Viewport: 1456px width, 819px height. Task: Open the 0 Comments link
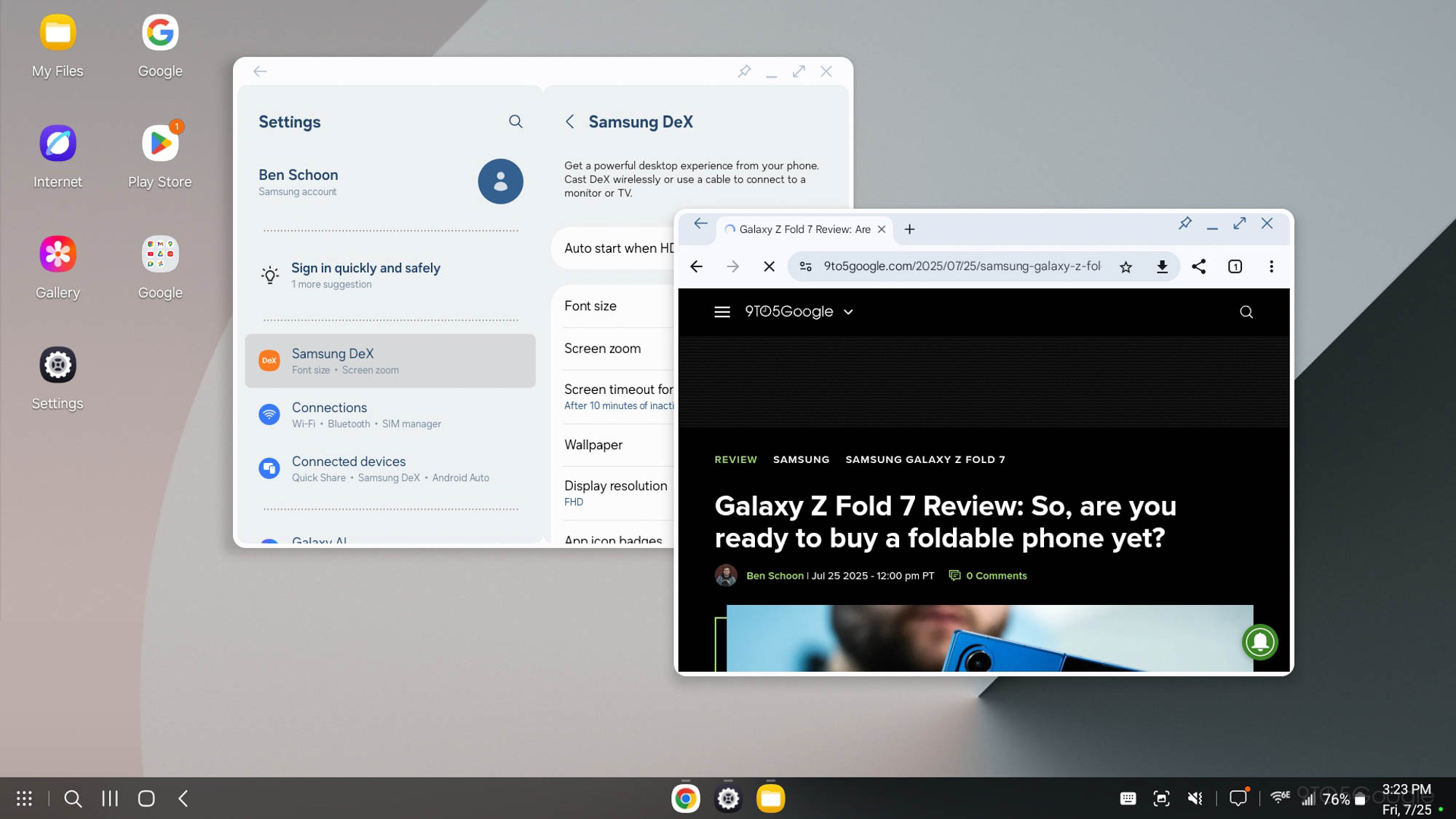[996, 576]
